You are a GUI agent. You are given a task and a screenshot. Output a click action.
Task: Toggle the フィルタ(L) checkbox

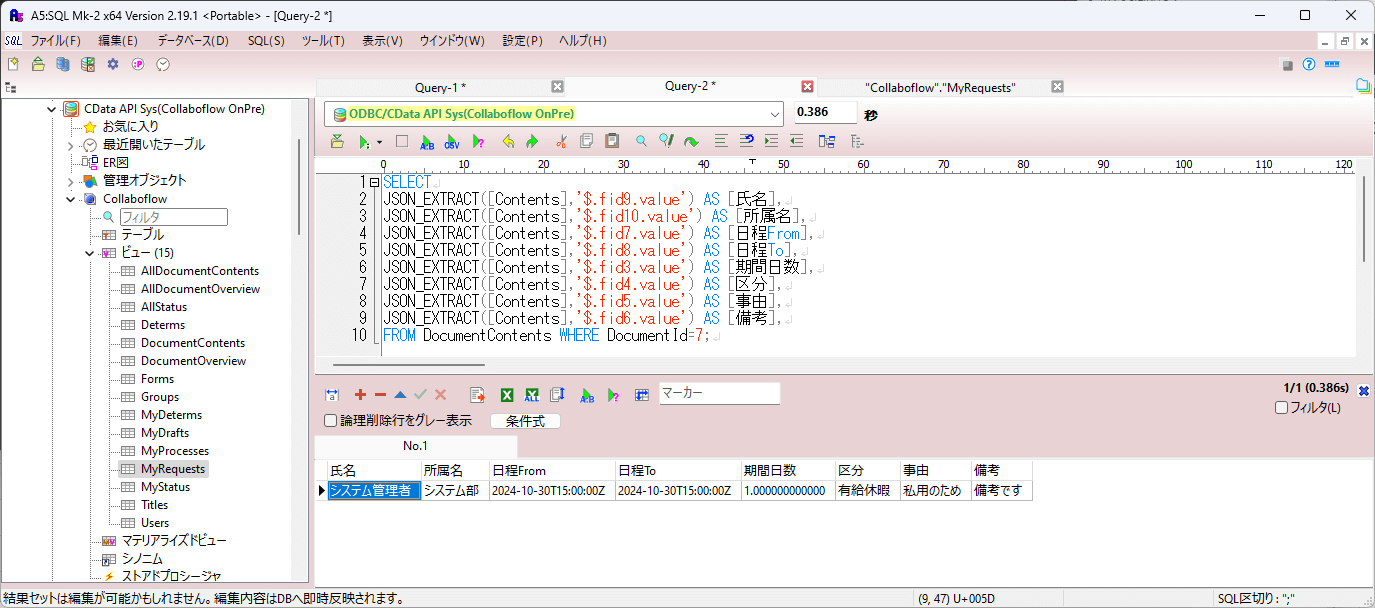[x=1282, y=407]
